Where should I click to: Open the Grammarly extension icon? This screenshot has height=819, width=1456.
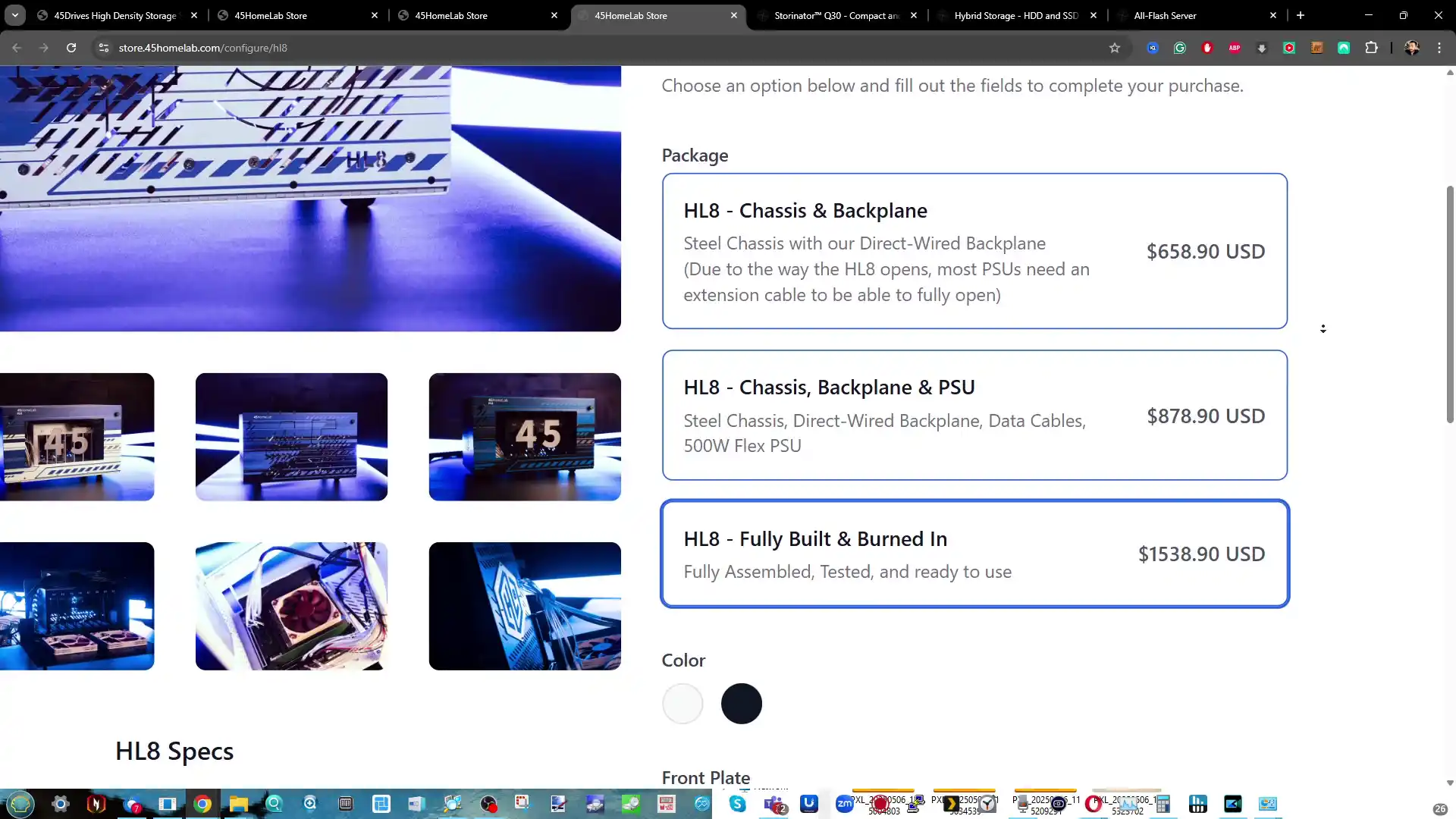pyautogui.click(x=1180, y=48)
